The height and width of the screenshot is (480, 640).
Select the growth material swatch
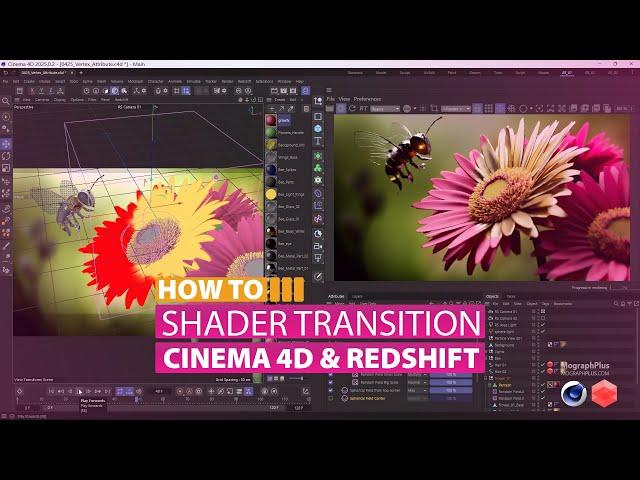[271, 120]
